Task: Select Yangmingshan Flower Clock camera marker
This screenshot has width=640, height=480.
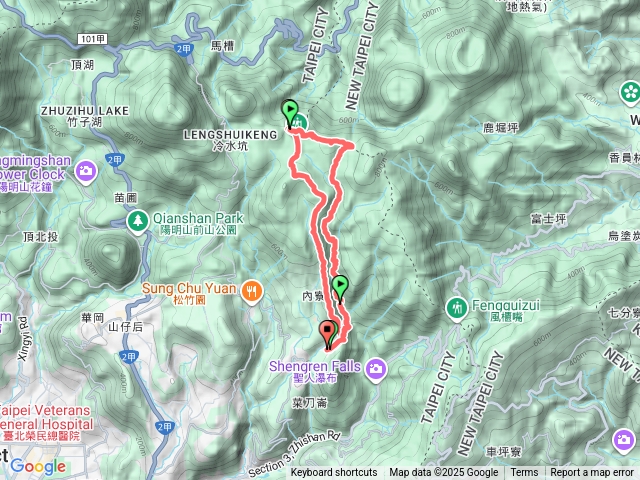Action: (x=86, y=172)
